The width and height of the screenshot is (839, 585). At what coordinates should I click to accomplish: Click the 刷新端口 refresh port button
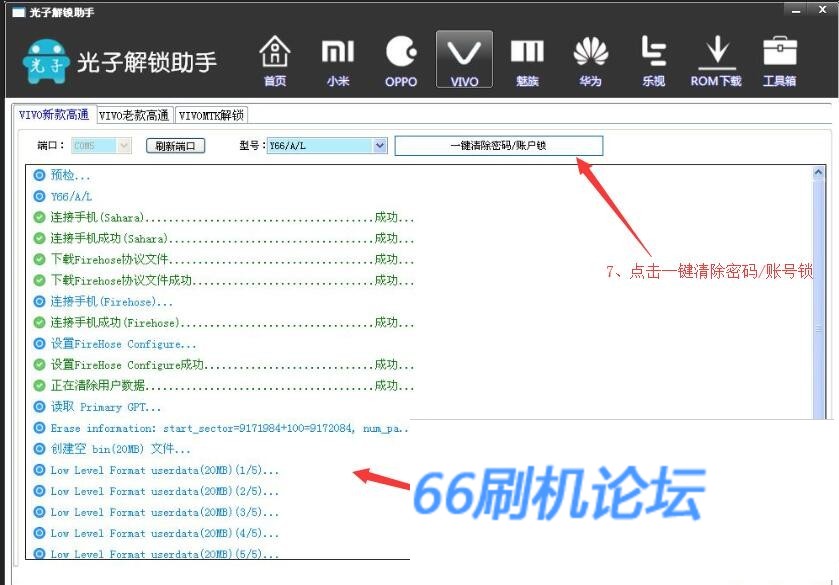pos(175,146)
